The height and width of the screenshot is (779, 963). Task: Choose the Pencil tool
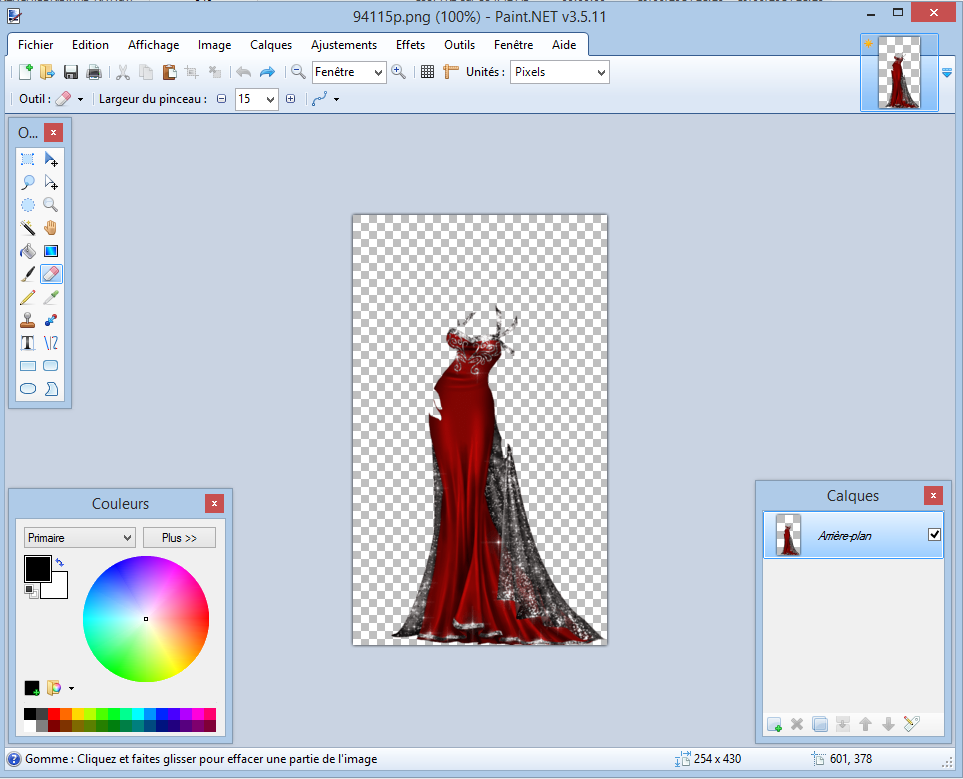click(28, 297)
